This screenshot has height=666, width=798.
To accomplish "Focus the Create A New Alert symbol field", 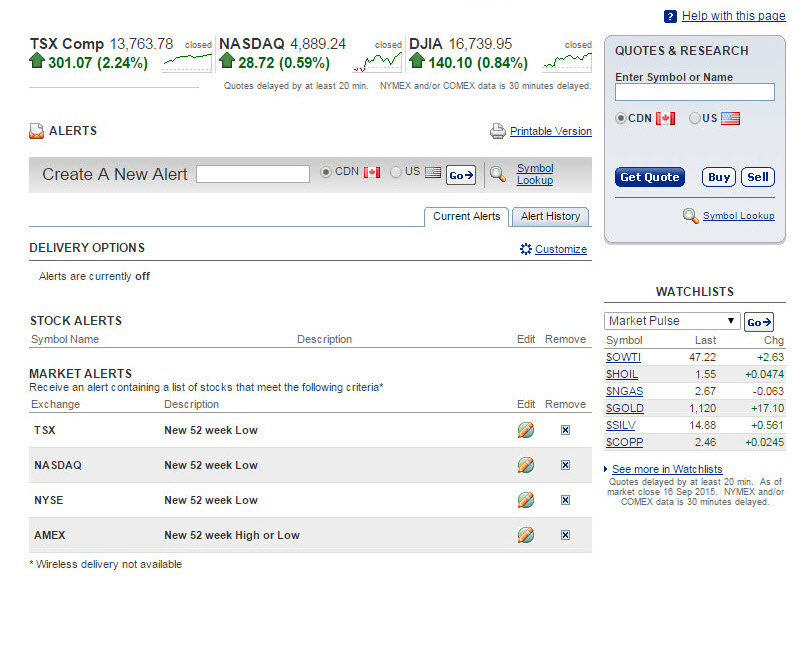I will coord(252,173).
